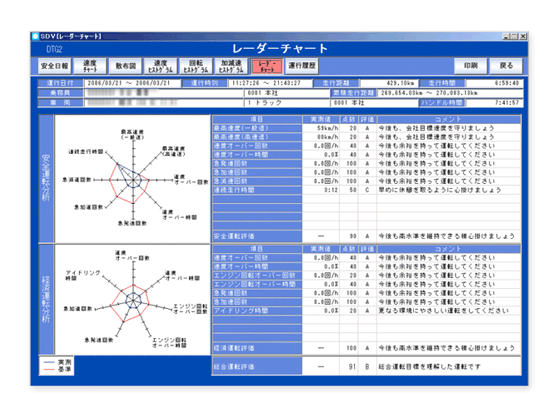The height and width of the screenshot is (420, 560).
Task: Click the 印刷 print button
Action: 471,66
